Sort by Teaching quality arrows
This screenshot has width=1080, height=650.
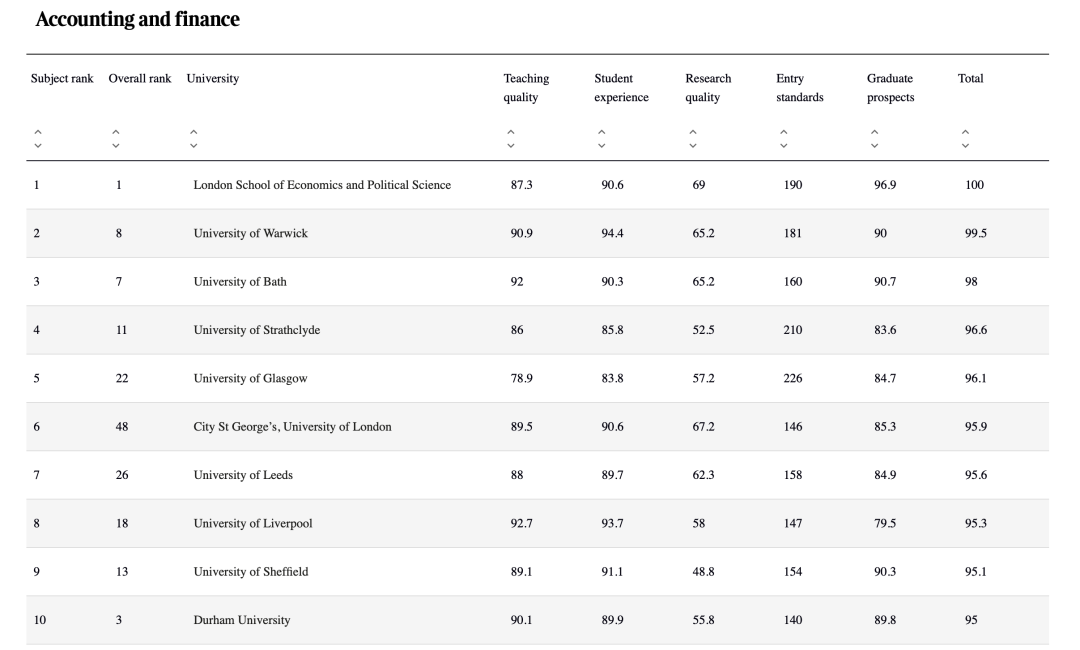point(511,139)
